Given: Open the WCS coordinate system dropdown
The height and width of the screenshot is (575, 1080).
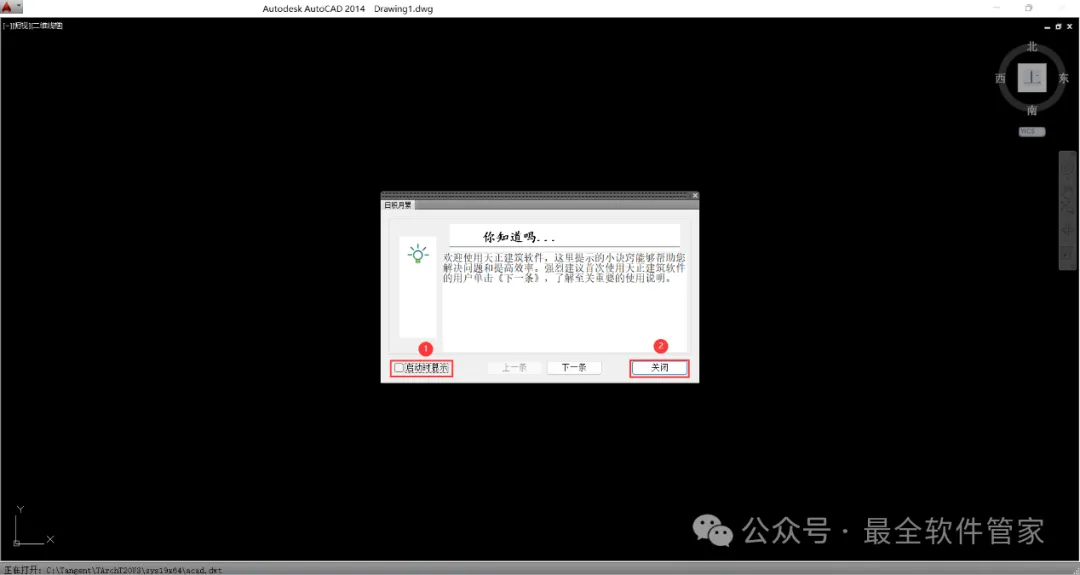Looking at the screenshot, I should (1032, 132).
